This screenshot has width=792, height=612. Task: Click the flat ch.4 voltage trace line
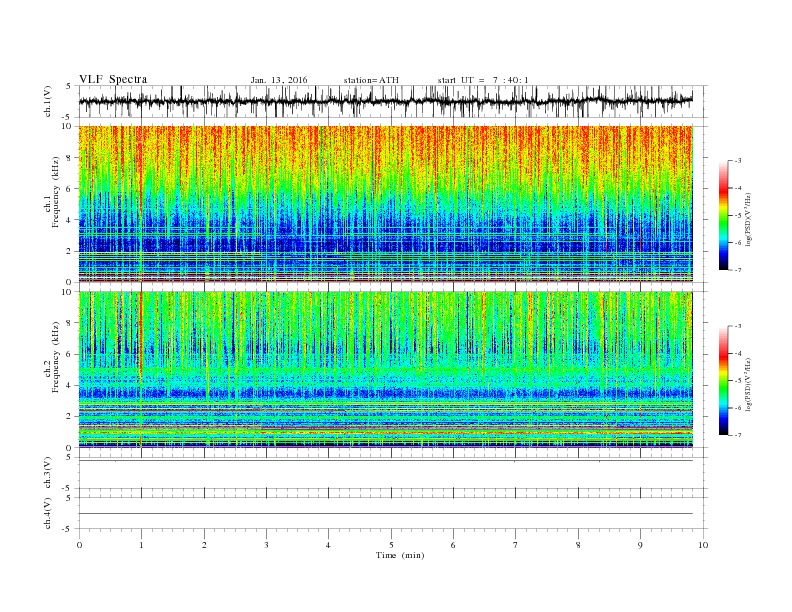[385, 514]
